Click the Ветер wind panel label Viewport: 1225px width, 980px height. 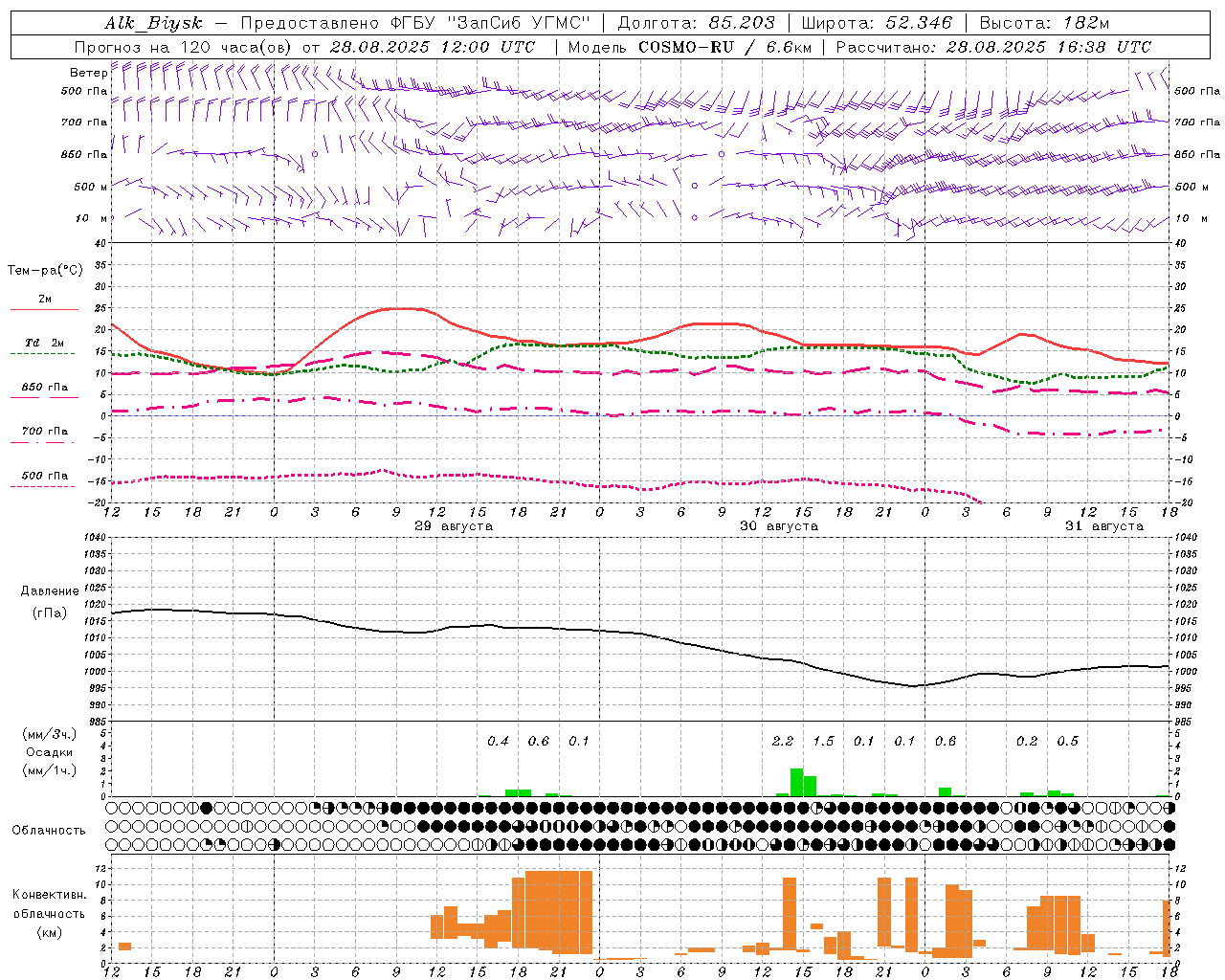click(x=88, y=73)
